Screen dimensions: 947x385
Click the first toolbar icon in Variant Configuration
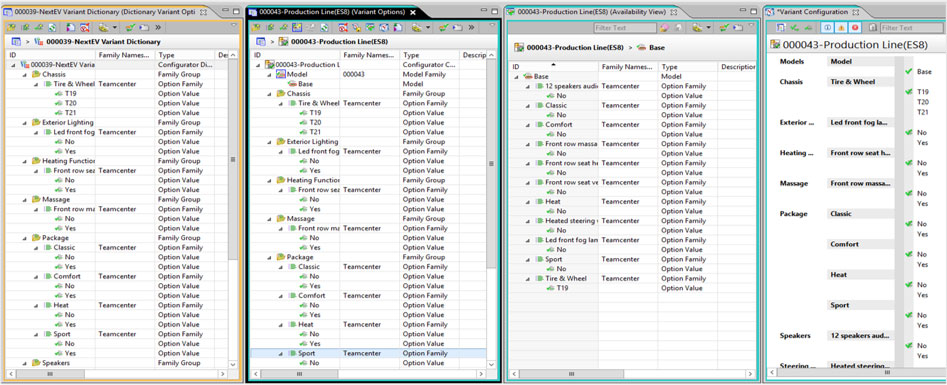pyautogui.click(x=781, y=28)
